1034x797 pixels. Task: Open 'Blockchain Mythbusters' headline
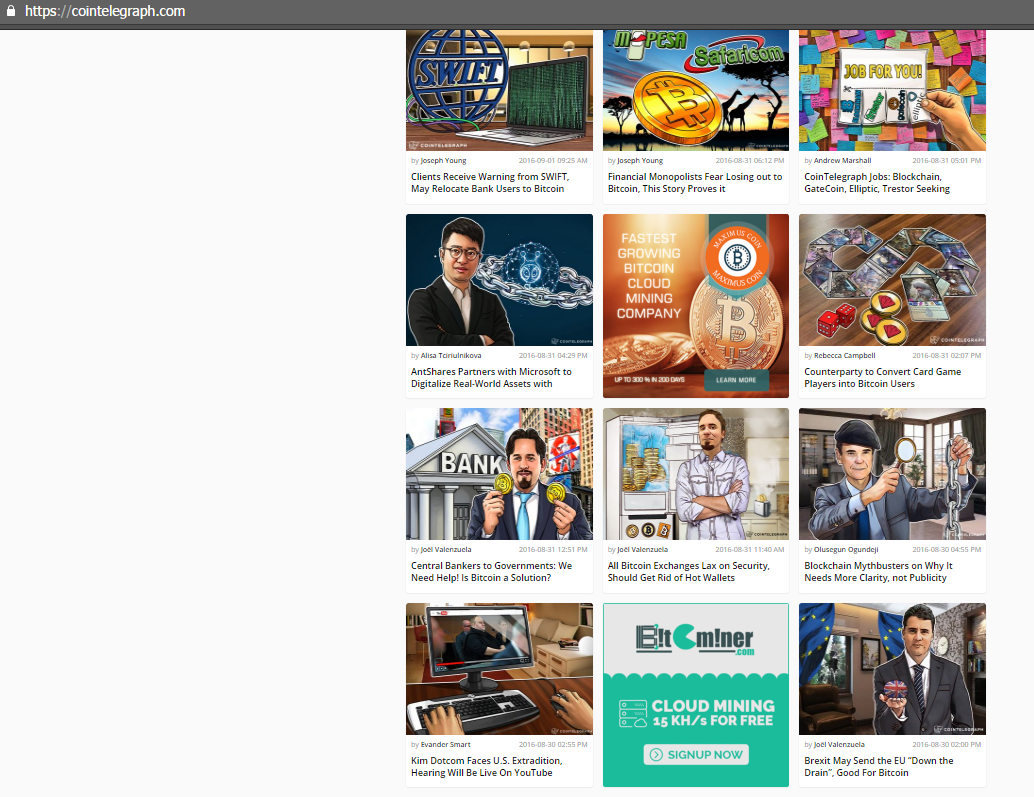pos(878,572)
